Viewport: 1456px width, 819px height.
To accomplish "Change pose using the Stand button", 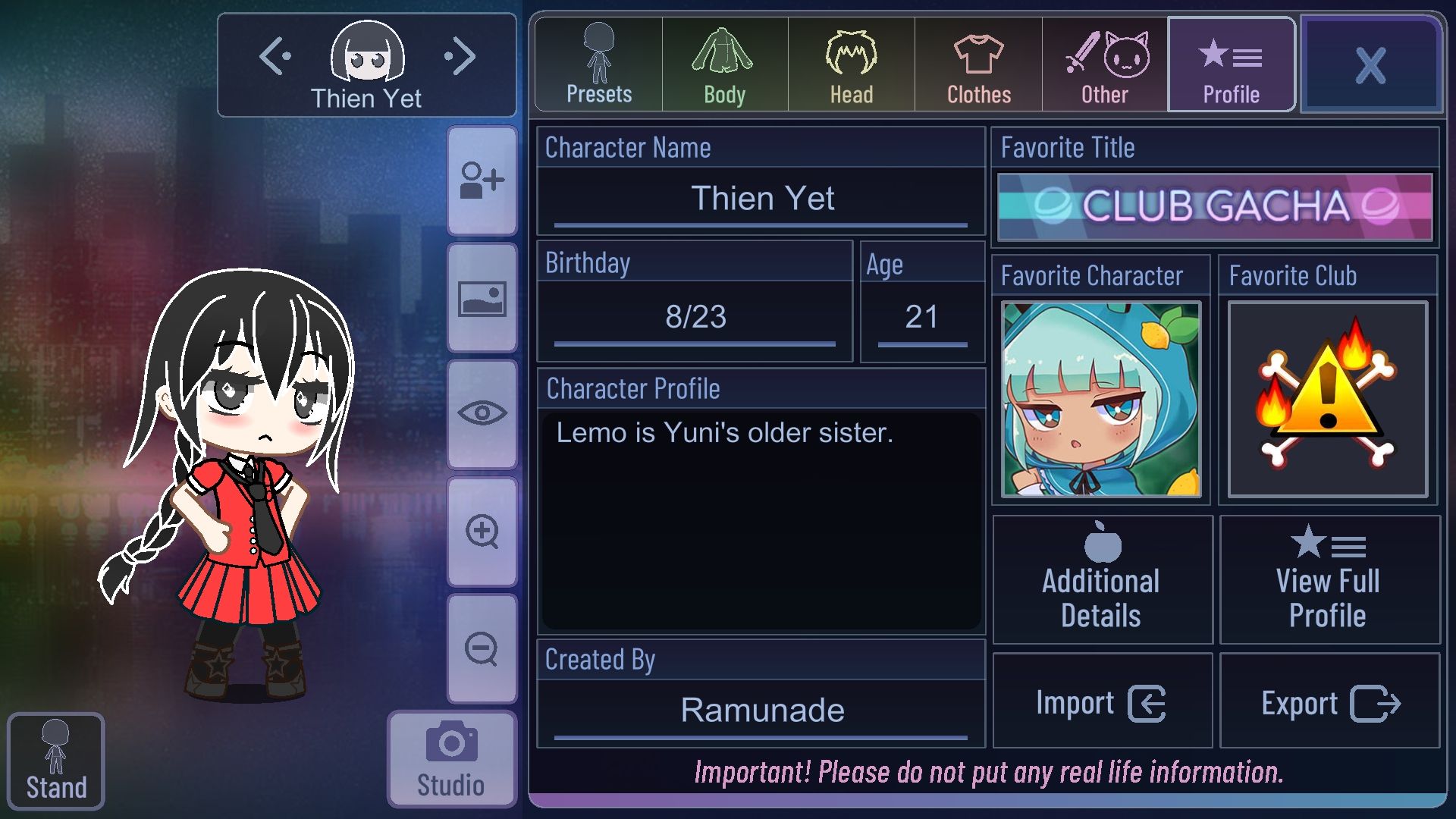I will click(56, 761).
